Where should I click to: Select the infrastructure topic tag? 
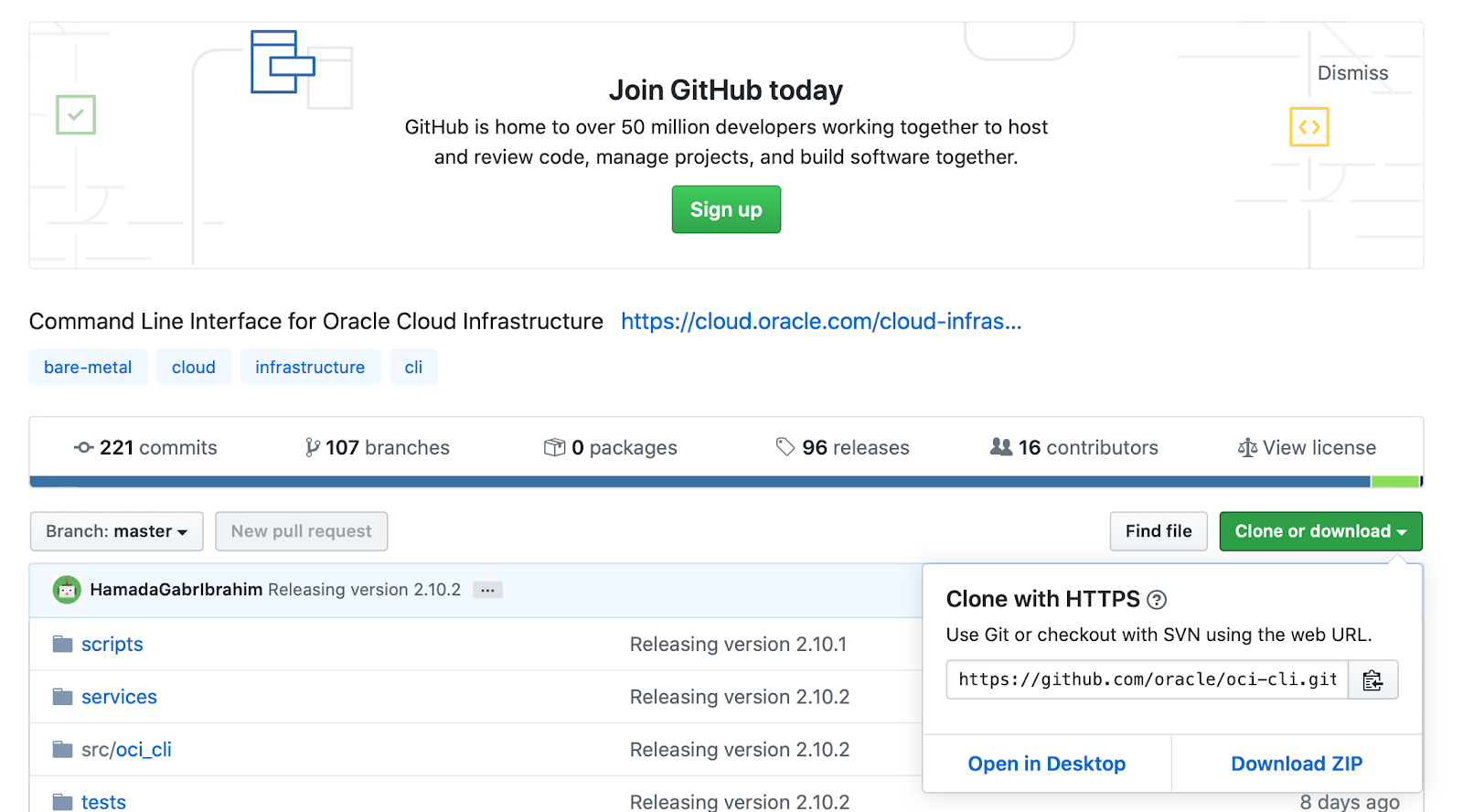click(x=310, y=367)
